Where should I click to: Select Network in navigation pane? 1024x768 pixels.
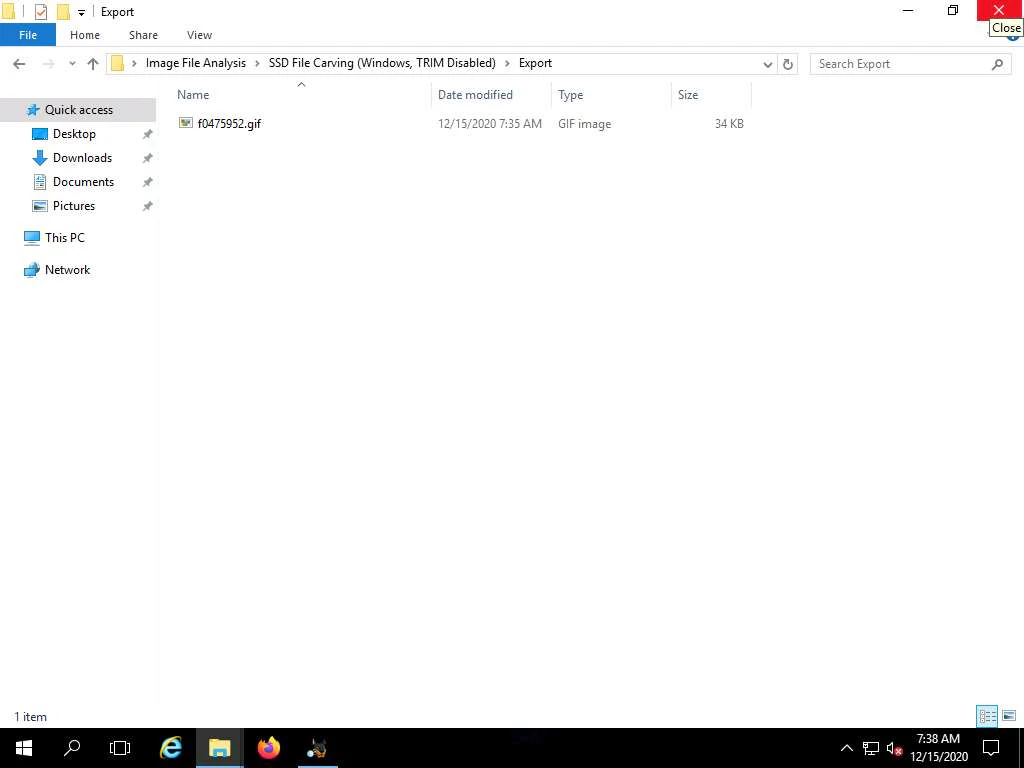pyautogui.click(x=67, y=270)
